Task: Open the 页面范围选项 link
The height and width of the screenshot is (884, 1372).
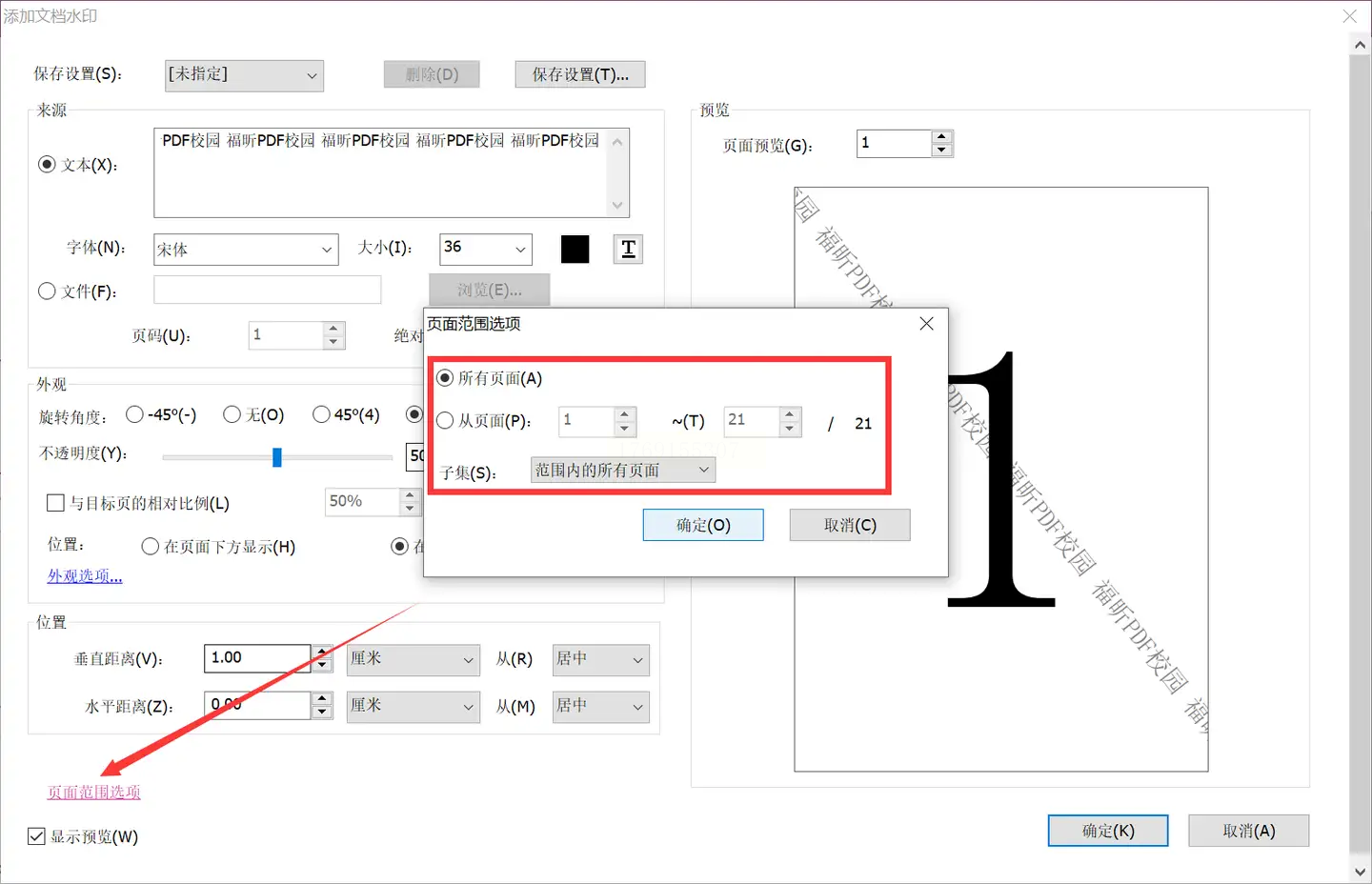Action: (94, 793)
